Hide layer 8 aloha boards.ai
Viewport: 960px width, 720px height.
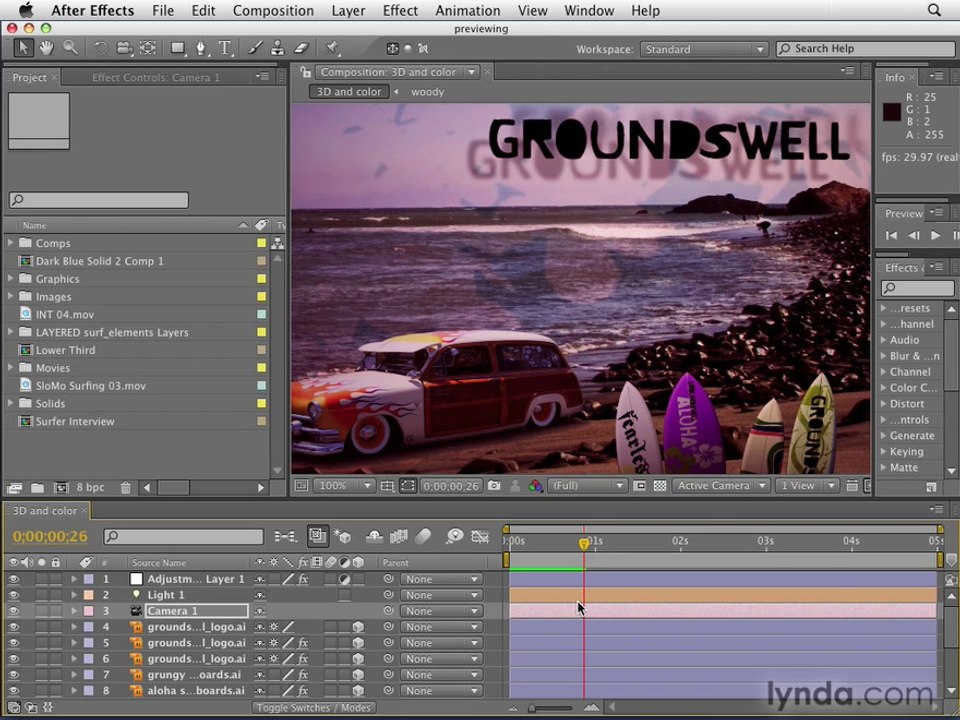pyautogui.click(x=13, y=691)
